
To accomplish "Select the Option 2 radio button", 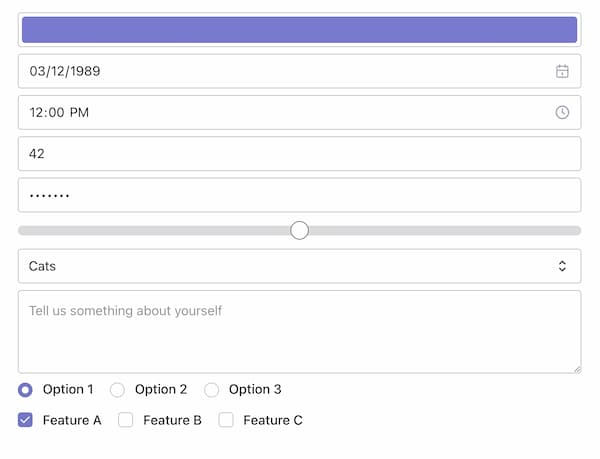I will (x=118, y=390).
